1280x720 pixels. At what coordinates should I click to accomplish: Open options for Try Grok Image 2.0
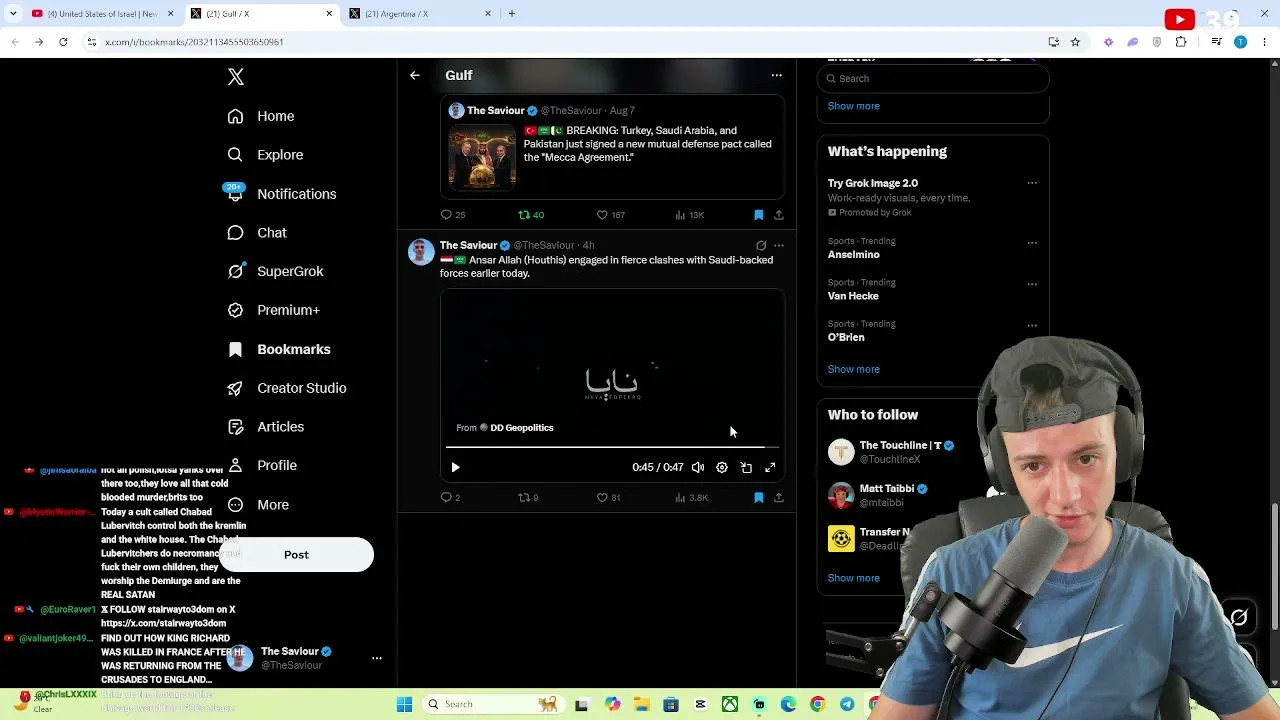[1032, 183]
